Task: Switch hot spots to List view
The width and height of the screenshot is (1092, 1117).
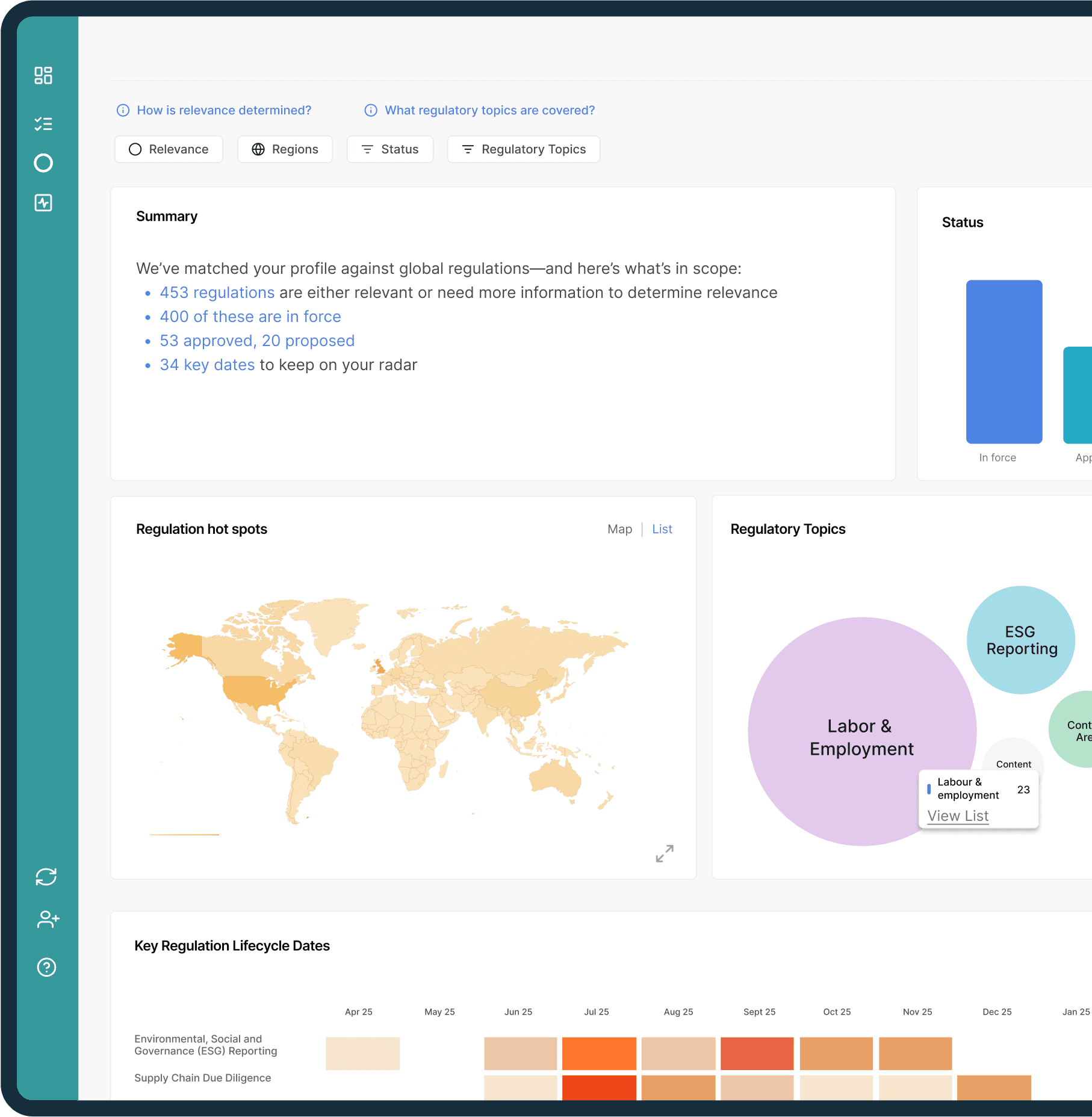Action: pos(662,529)
